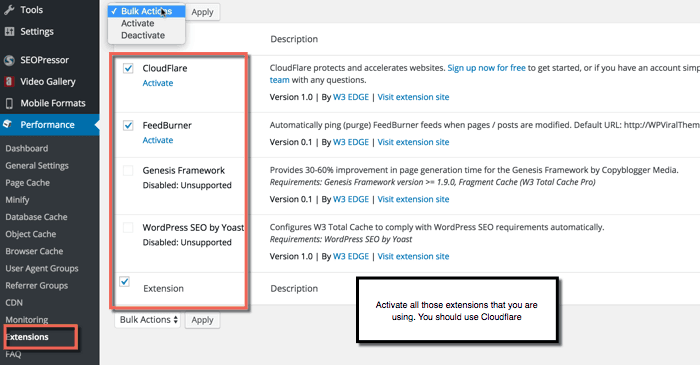This screenshot has height=365, width=700.
Task: Open General Settings under Performance
Action: click(x=37, y=166)
